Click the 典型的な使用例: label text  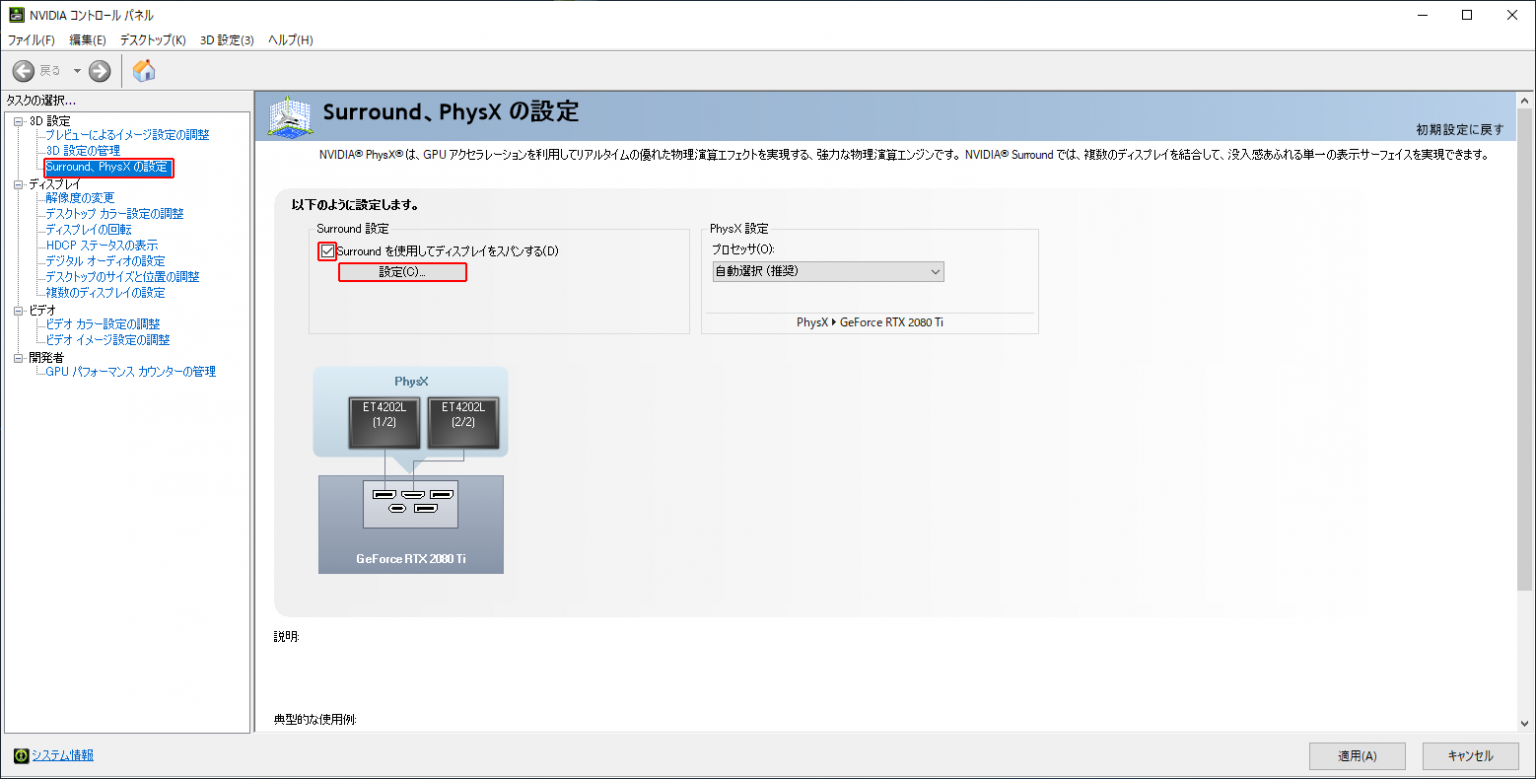click(315, 720)
